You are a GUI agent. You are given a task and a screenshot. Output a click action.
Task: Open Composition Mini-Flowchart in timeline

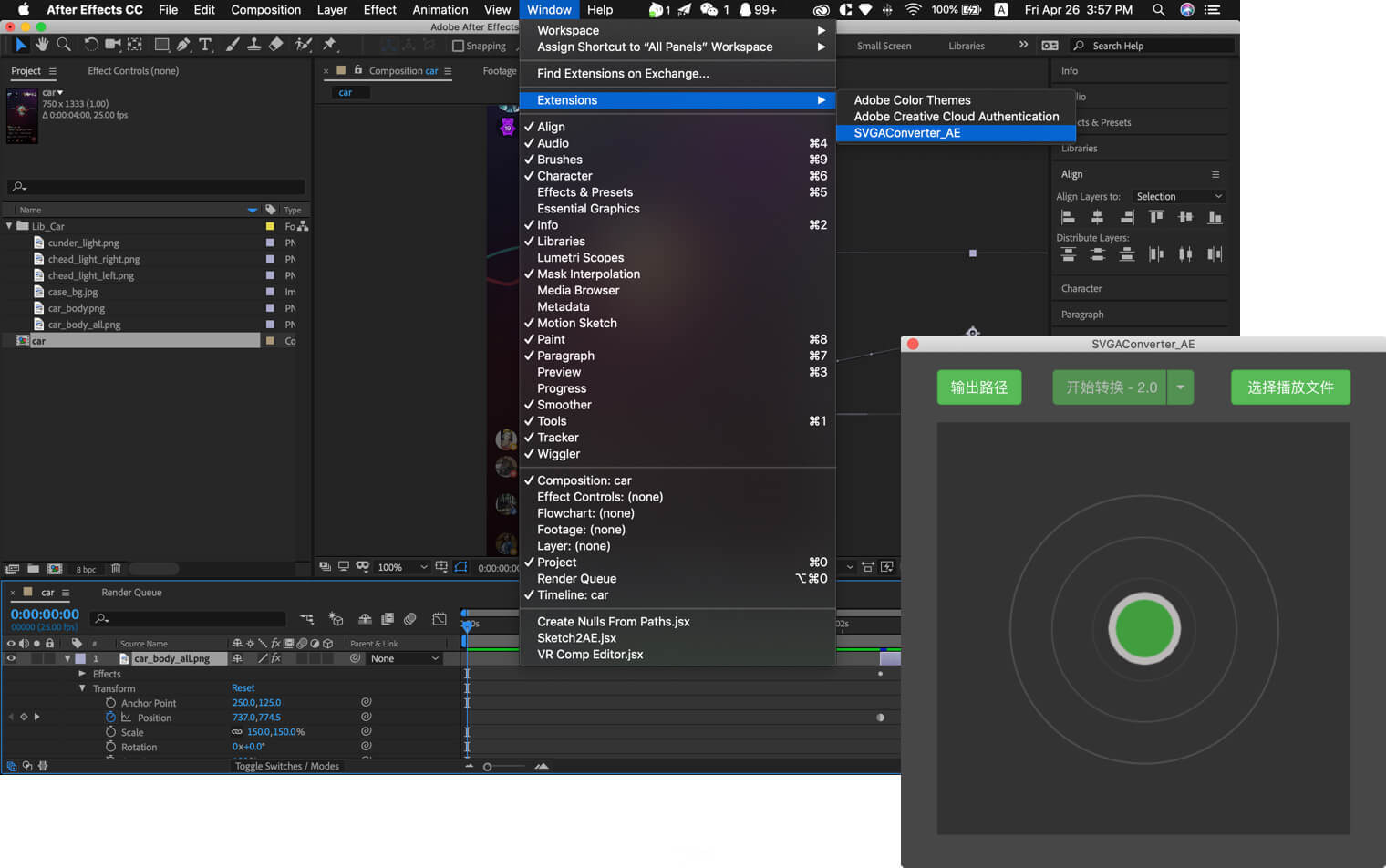[x=307, y=619]
